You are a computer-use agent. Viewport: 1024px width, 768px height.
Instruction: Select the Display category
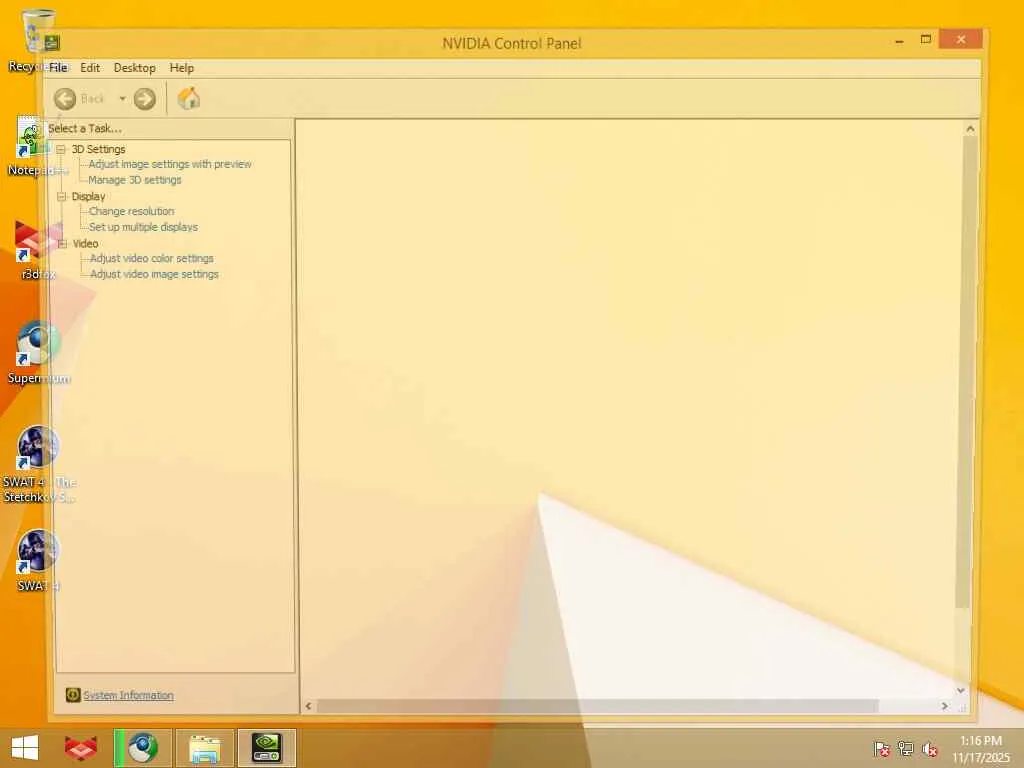(88, 196)
